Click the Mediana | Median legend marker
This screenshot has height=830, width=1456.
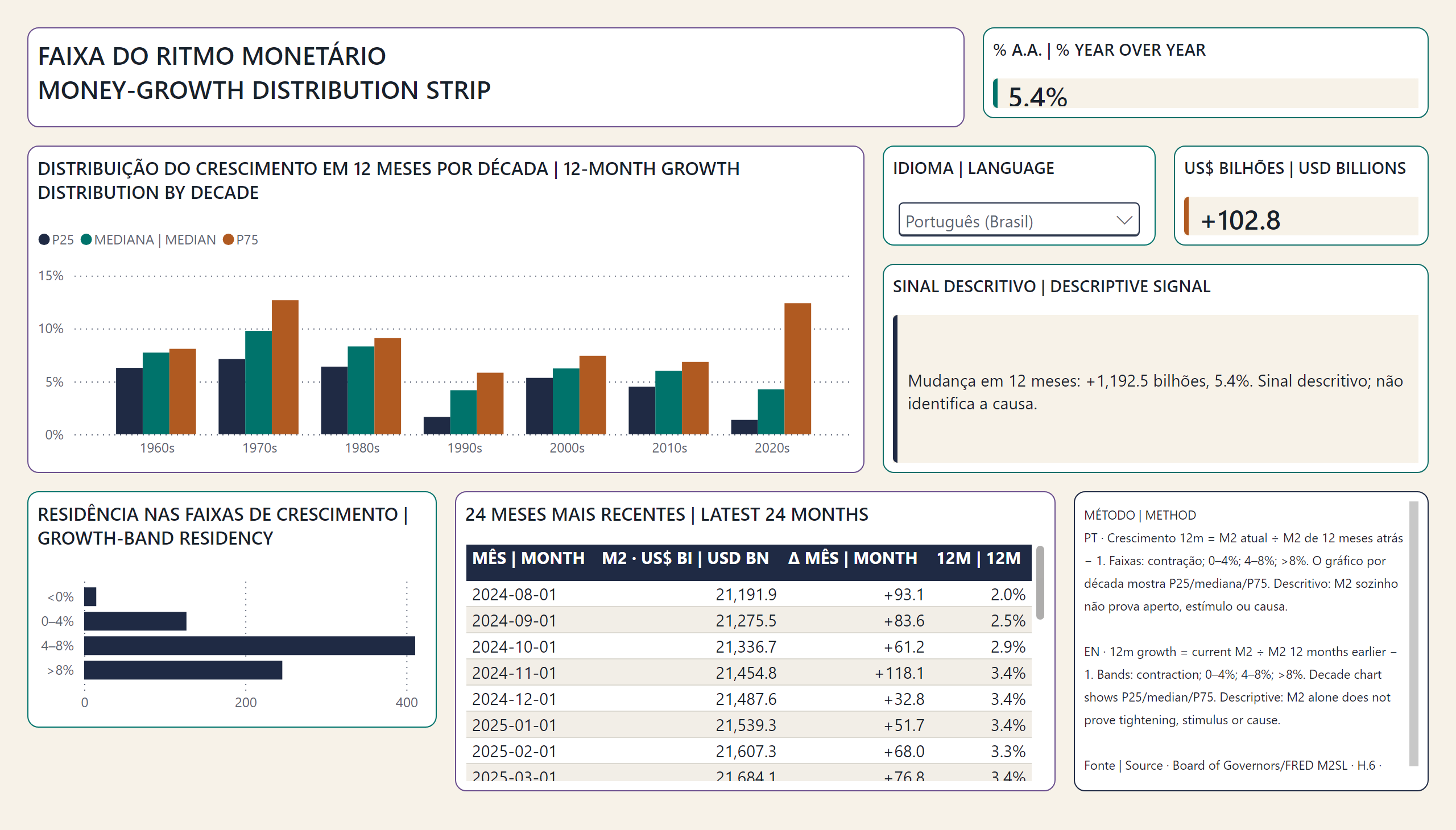[86, 239]
